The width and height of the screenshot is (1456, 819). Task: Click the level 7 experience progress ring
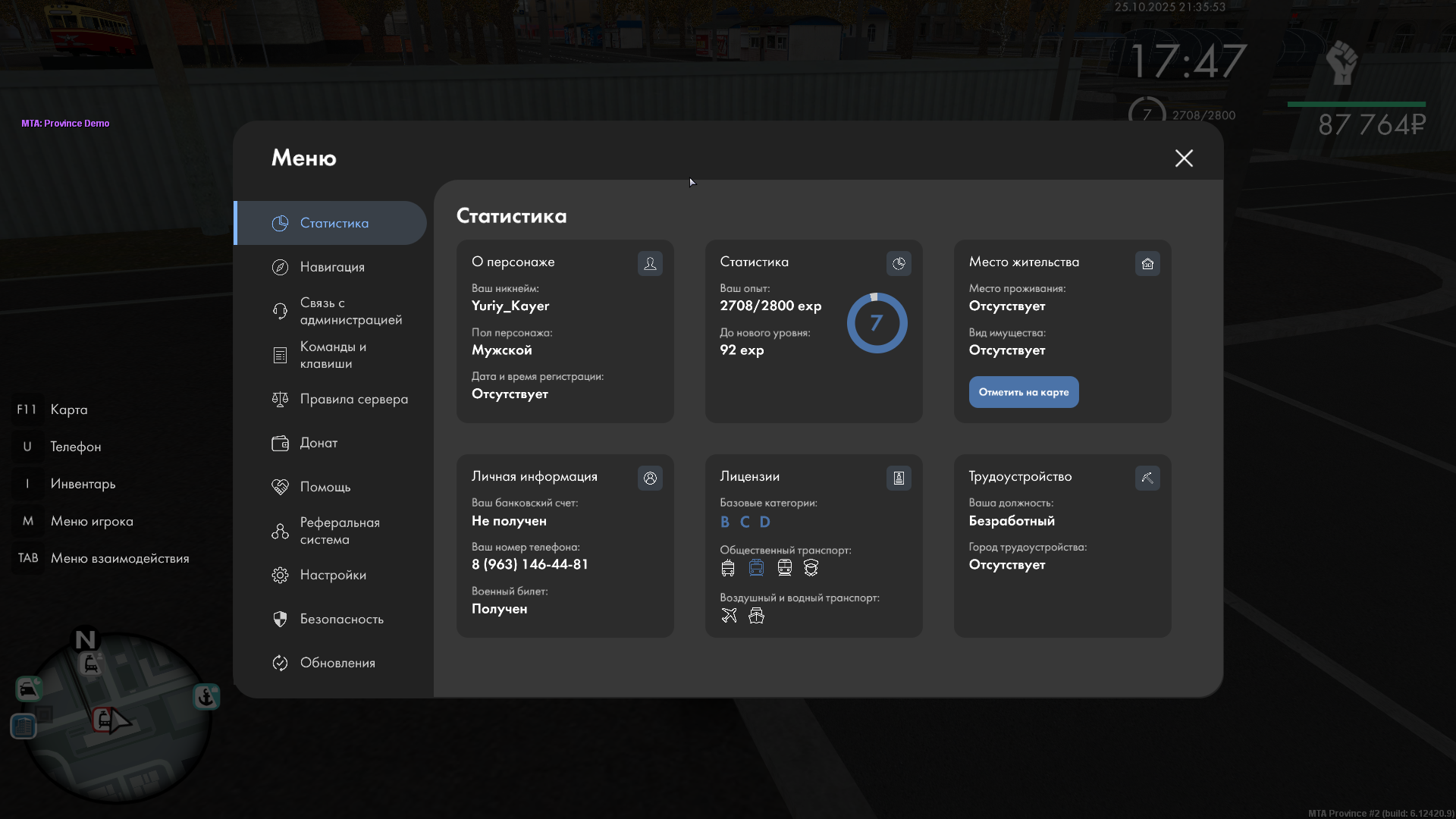pyautogui.click(x=877, y=323)
